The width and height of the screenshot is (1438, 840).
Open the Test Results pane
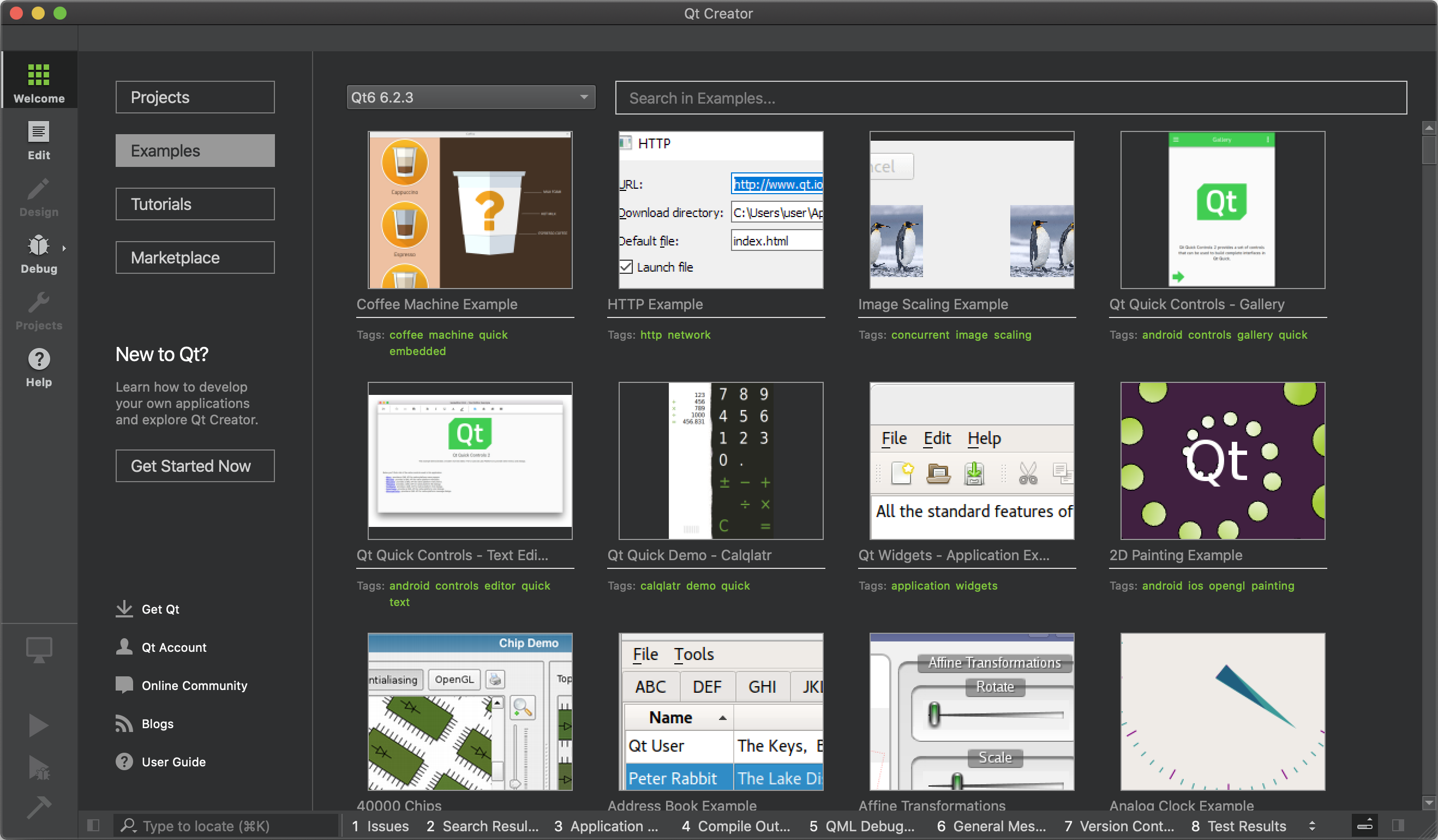coord(1239,826)
